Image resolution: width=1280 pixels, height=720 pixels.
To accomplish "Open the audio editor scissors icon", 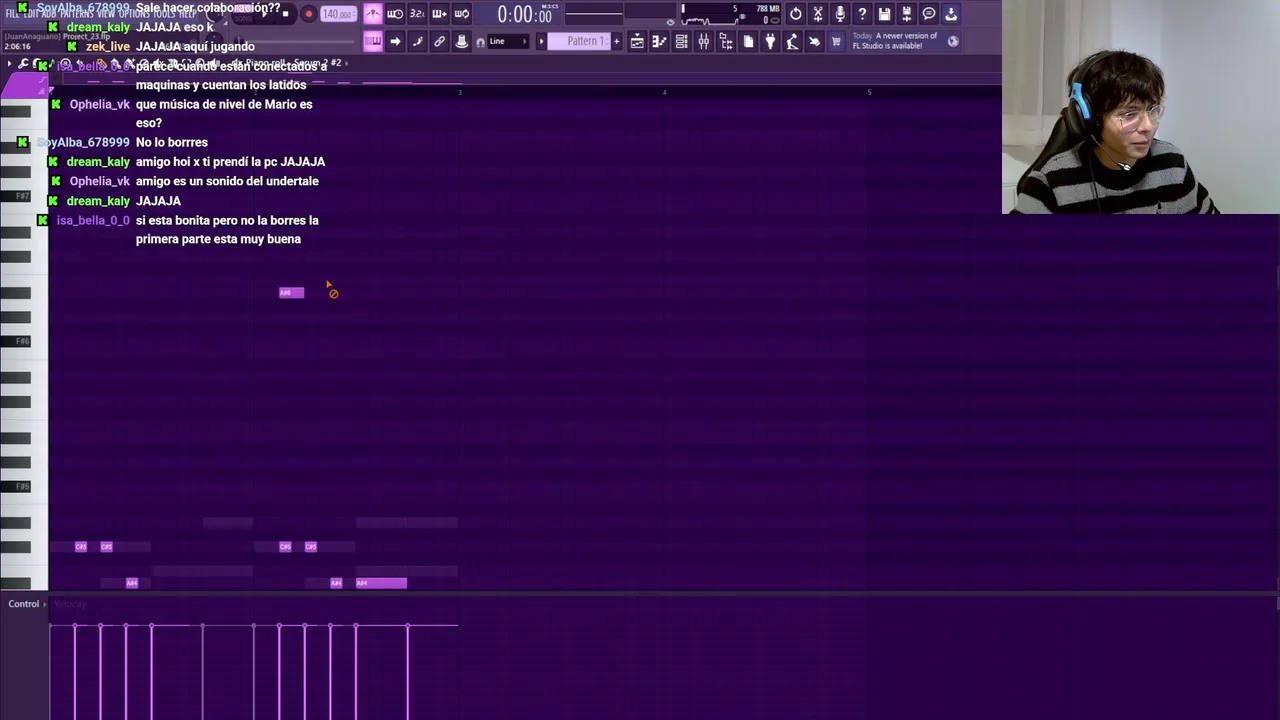I will 817,14.
